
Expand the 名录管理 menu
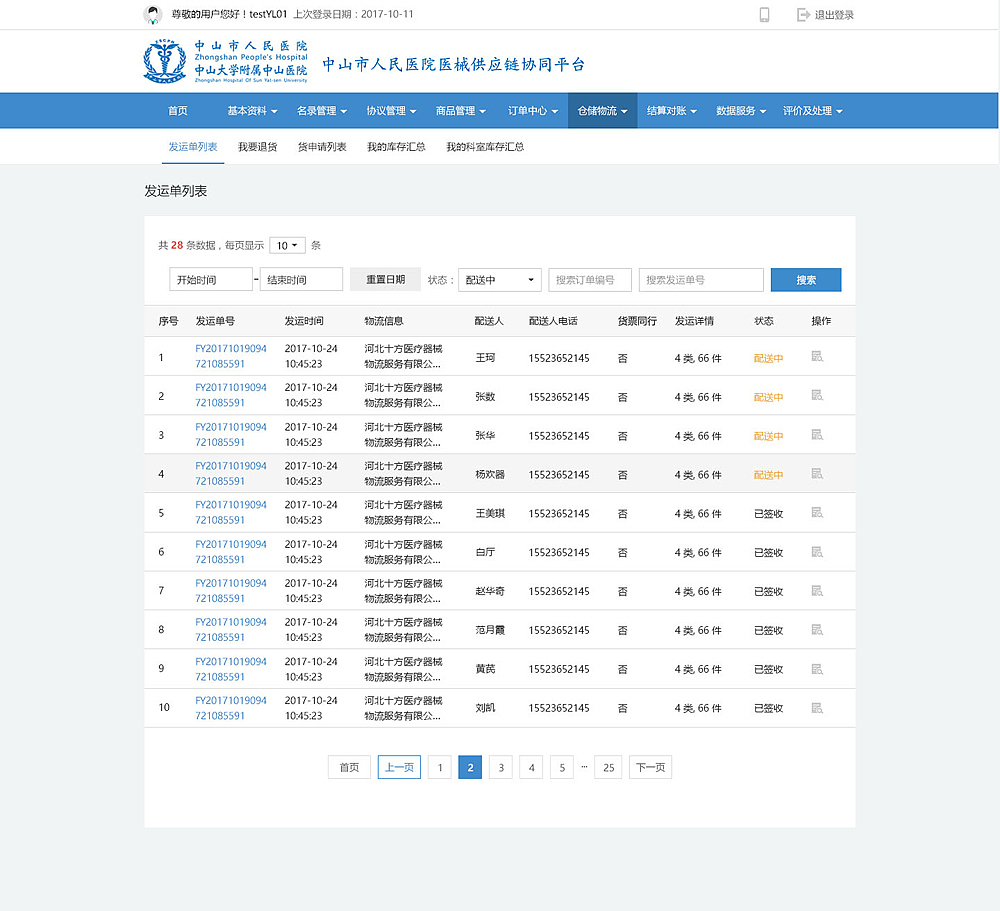(322, 111)
